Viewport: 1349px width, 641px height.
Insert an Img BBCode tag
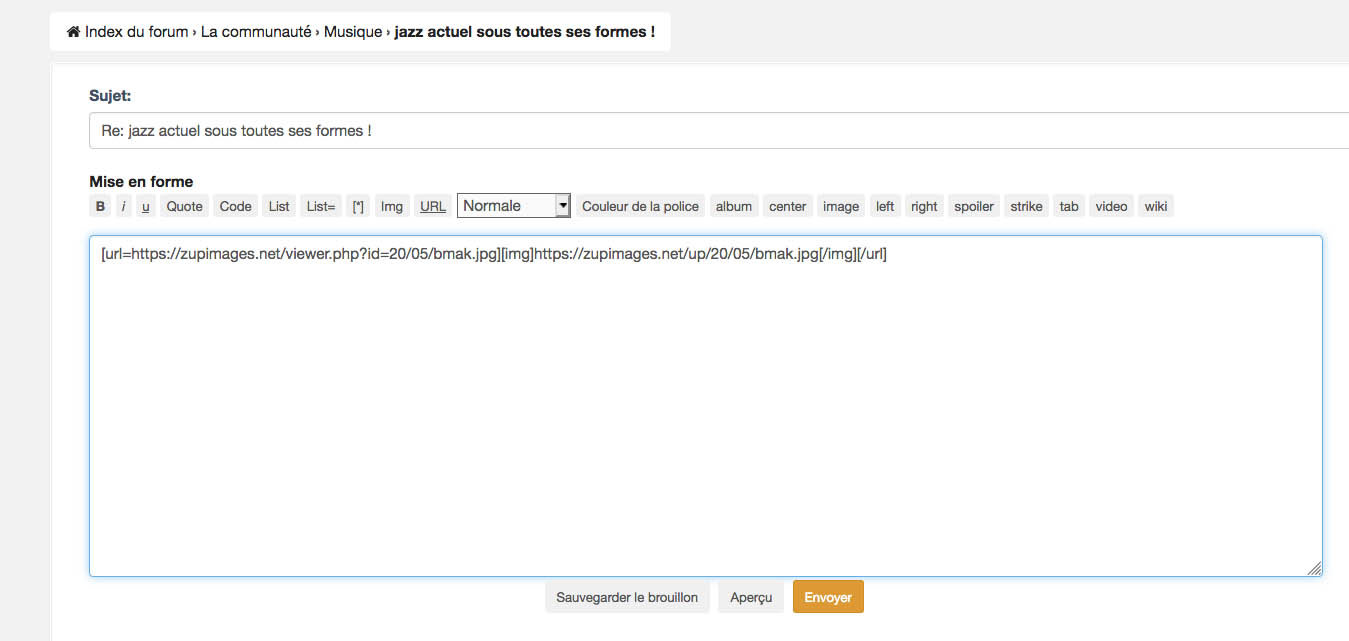[392, 206]
